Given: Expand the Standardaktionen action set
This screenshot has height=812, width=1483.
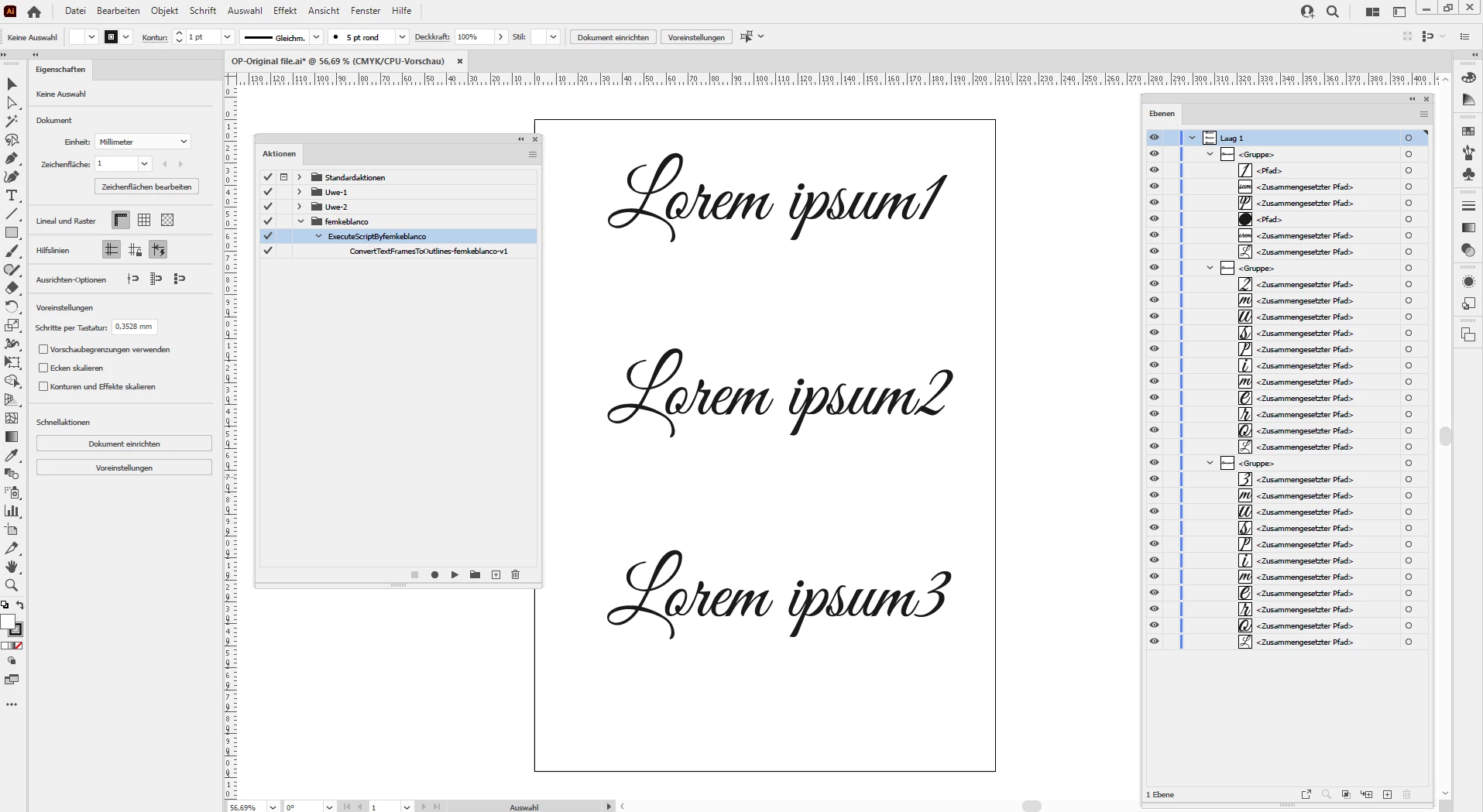Looking at the screenshot, I should [x=300, y=177].
